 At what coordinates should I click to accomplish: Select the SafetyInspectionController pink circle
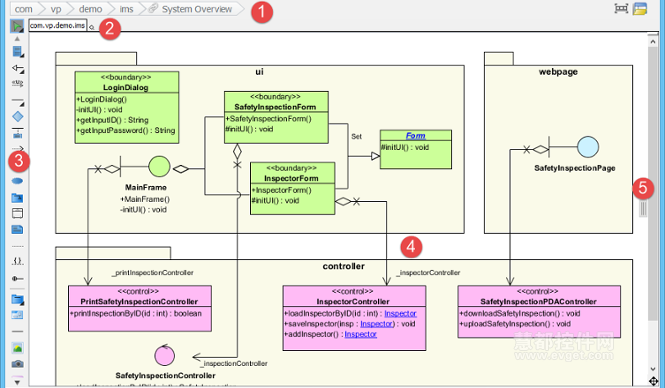pos(164,355)
